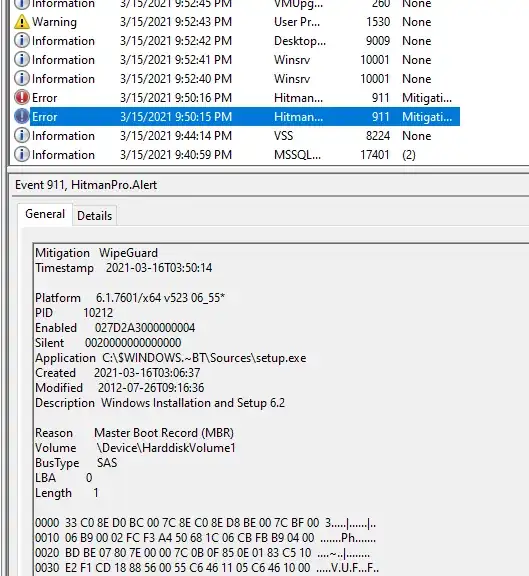
Task: Click the Modified 2012-07-26T09:16:36 line
Action: [x=119, y=388]
